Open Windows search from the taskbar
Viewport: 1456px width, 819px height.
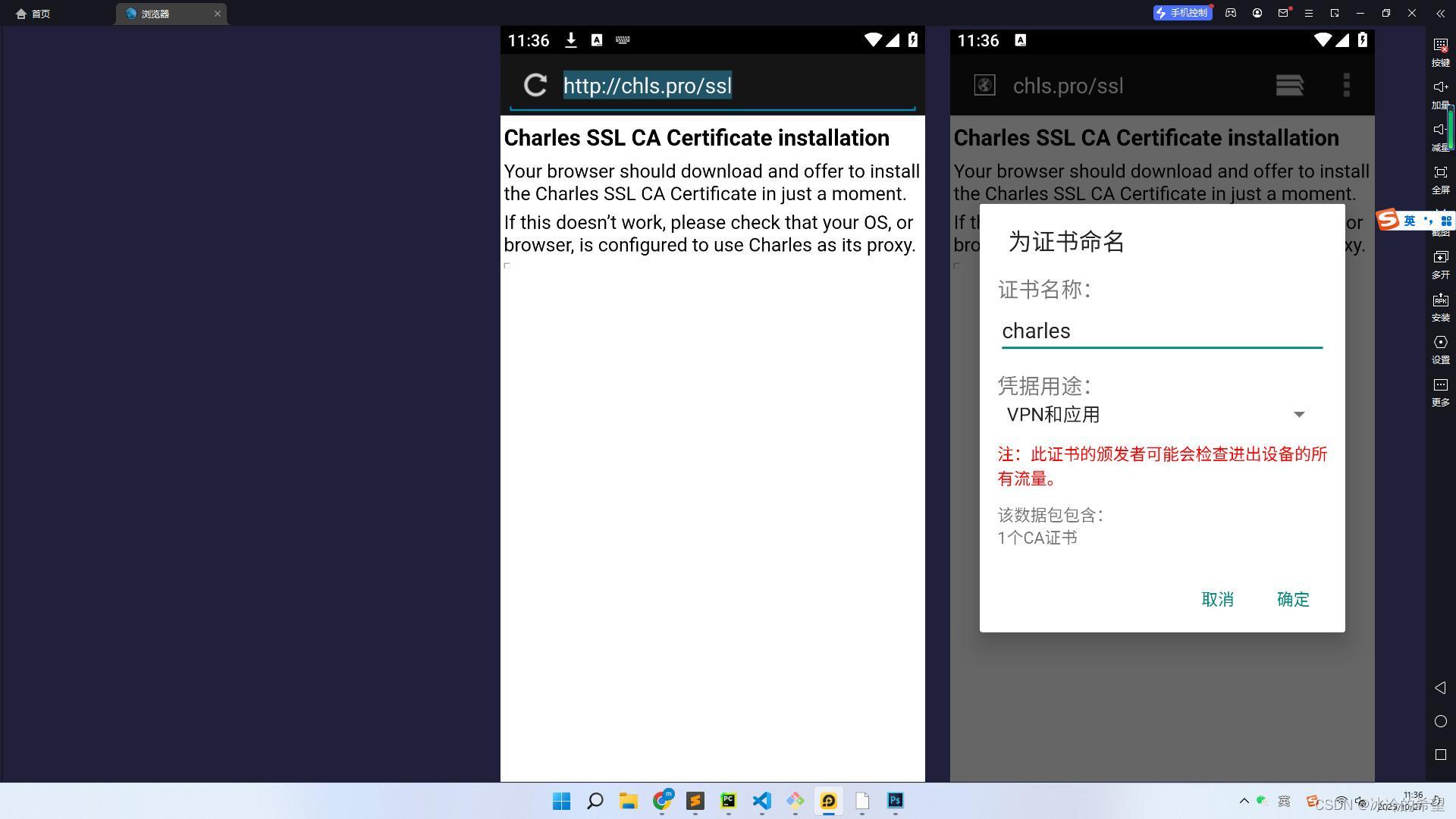(595, 801)
